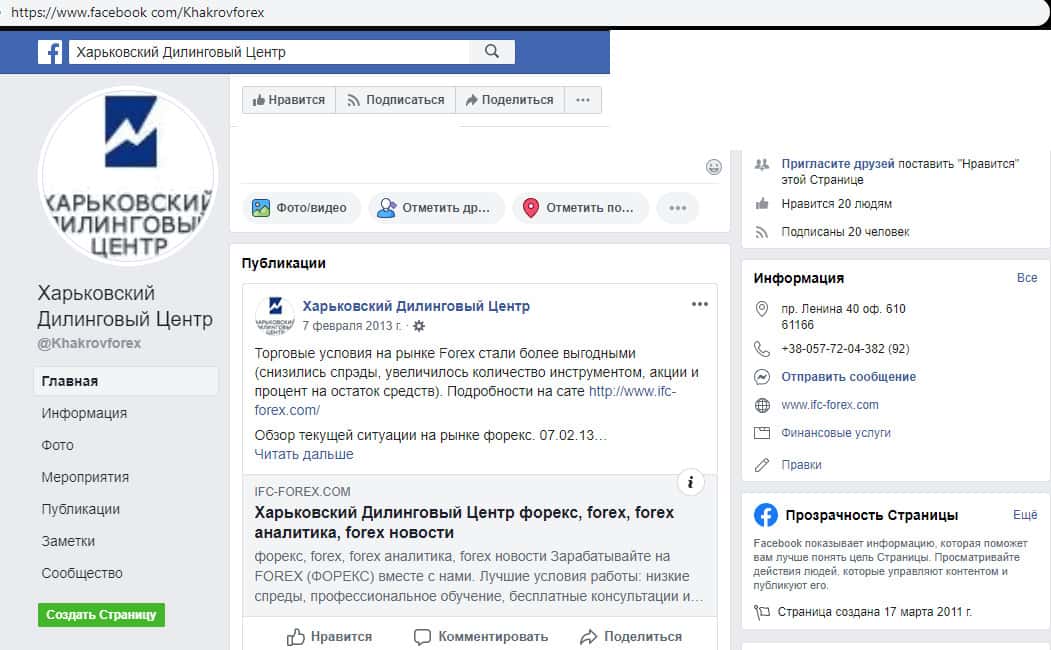Open the Мероприятия sidebar tab

click(x=85, y=477)
